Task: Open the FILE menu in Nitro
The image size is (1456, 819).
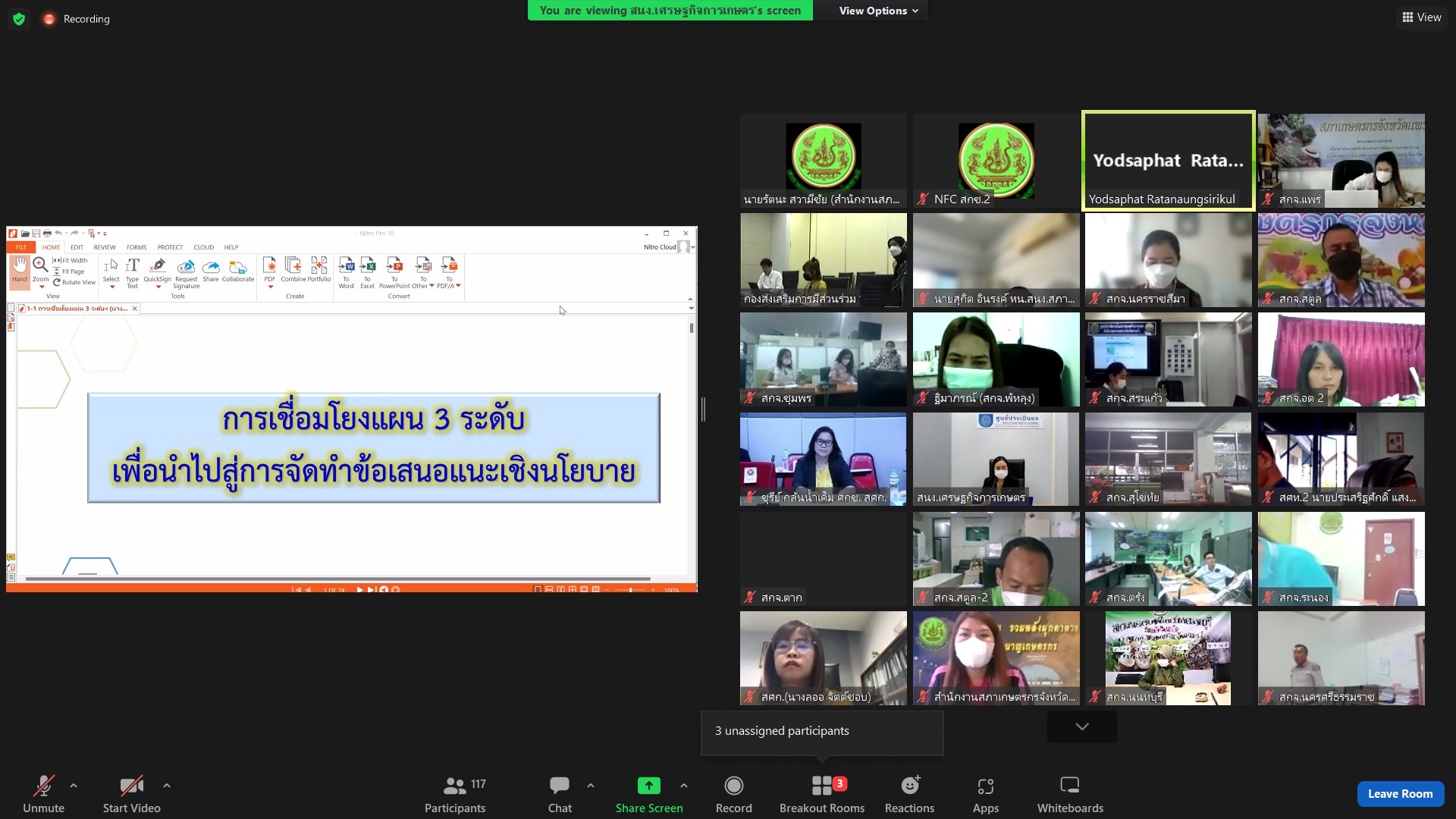Action: click(x=21, y=247)
